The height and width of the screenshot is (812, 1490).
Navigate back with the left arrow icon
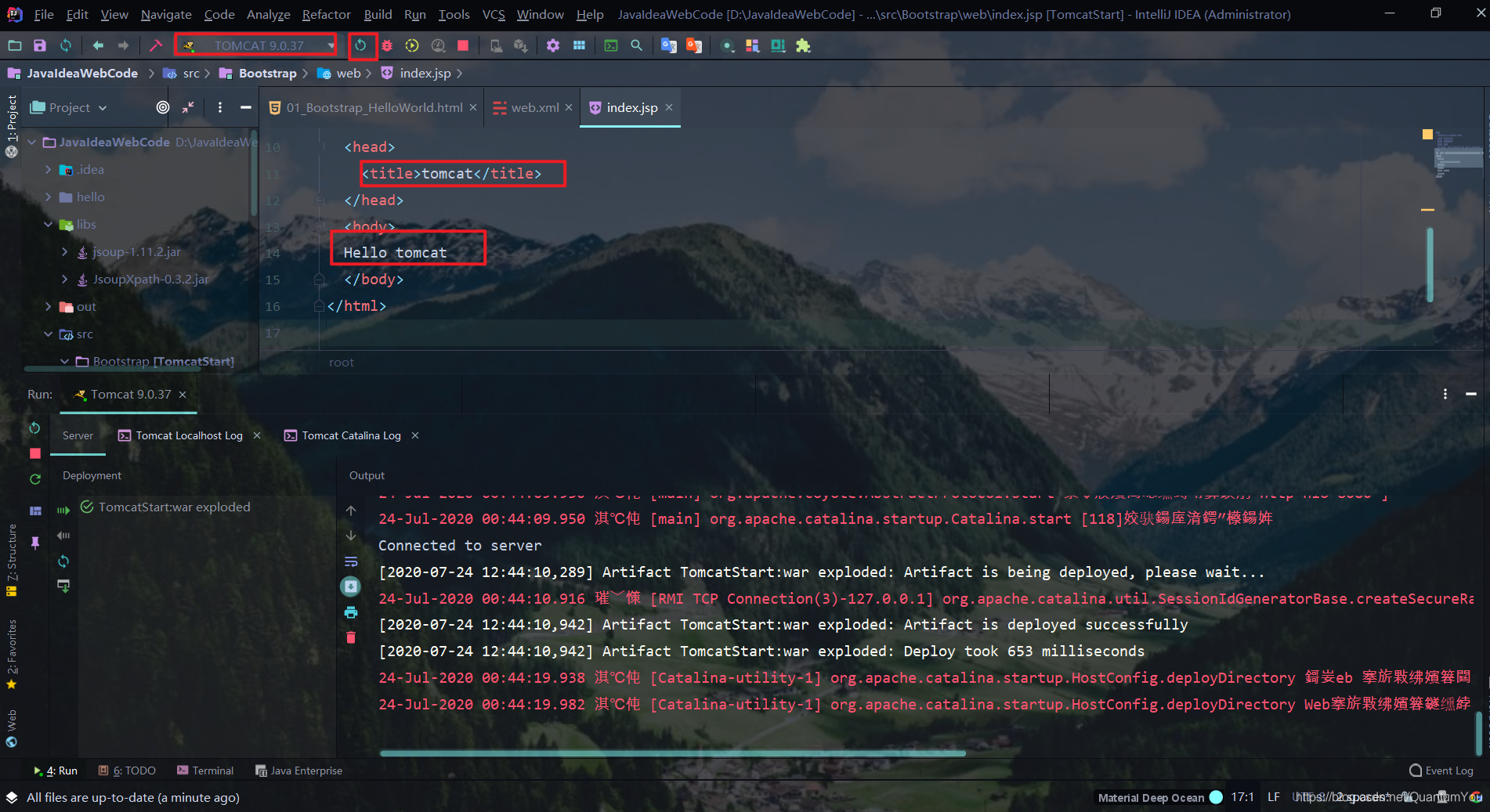[98, 45]
